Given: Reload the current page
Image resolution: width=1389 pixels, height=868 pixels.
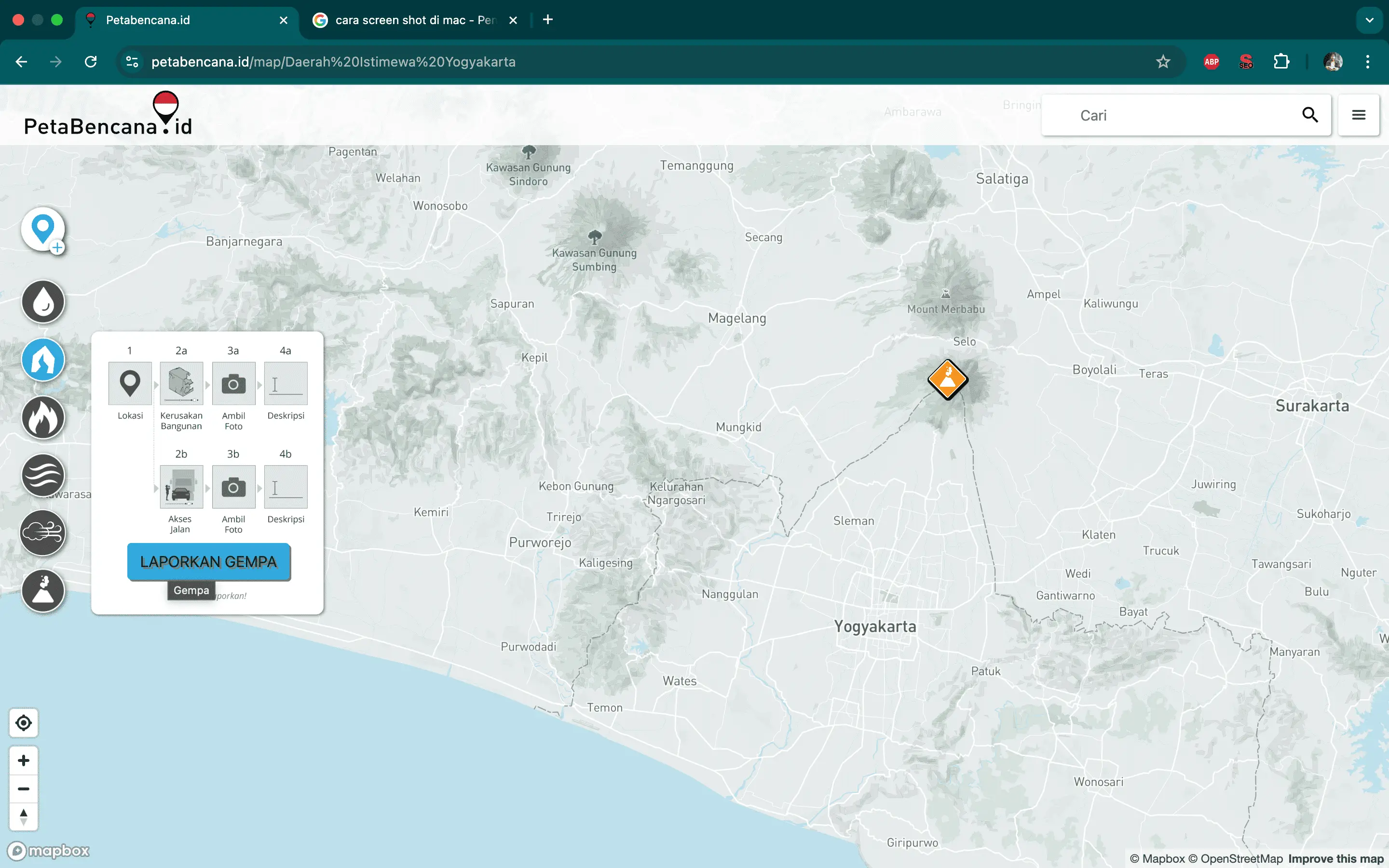Looking at the screenshot, I should coord(91,61).
